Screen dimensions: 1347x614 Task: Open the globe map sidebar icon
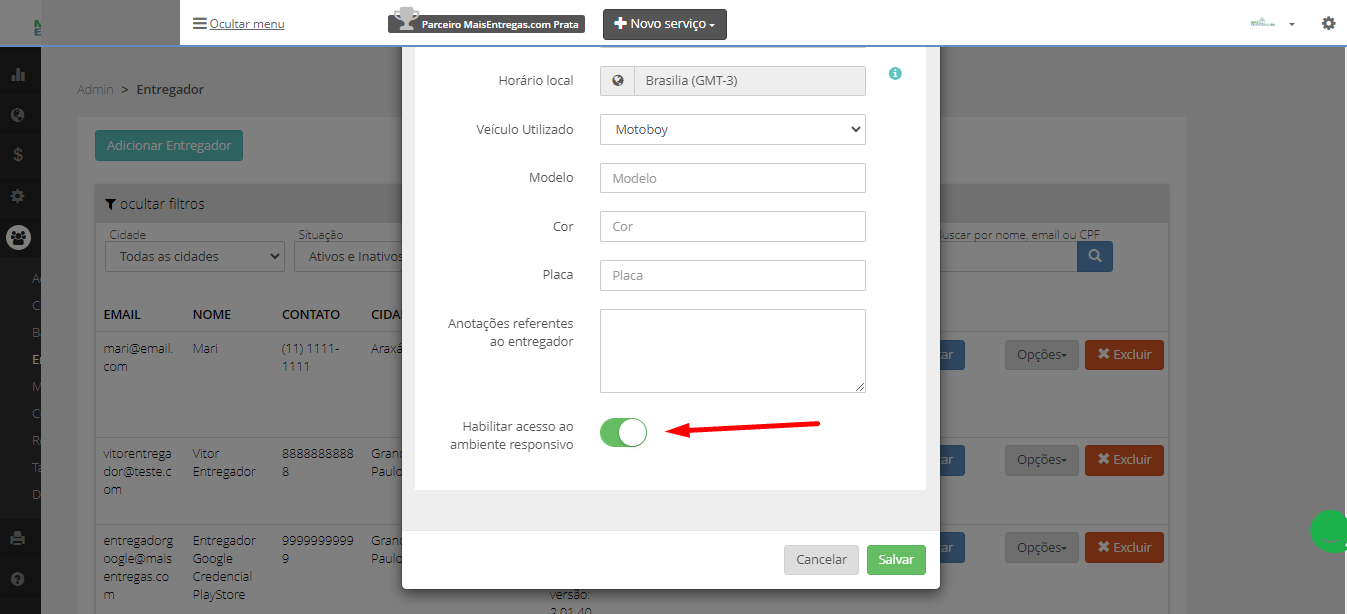click(x=18, y=115)
